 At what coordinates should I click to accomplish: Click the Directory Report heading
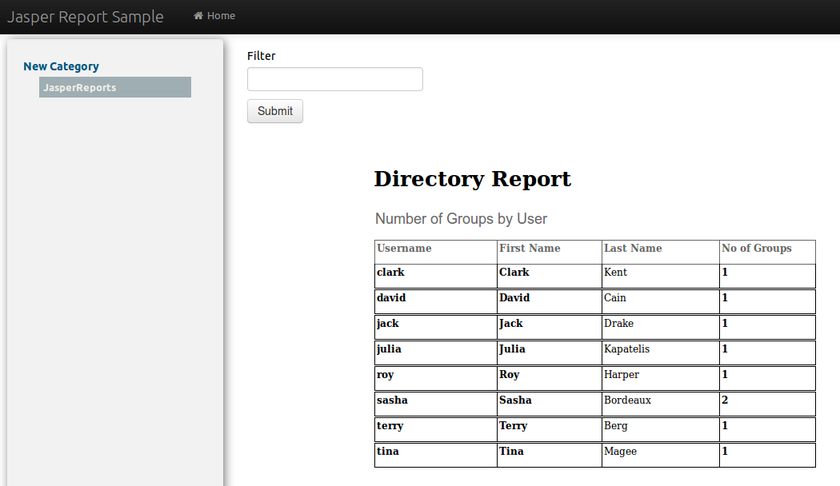[472, 179]
